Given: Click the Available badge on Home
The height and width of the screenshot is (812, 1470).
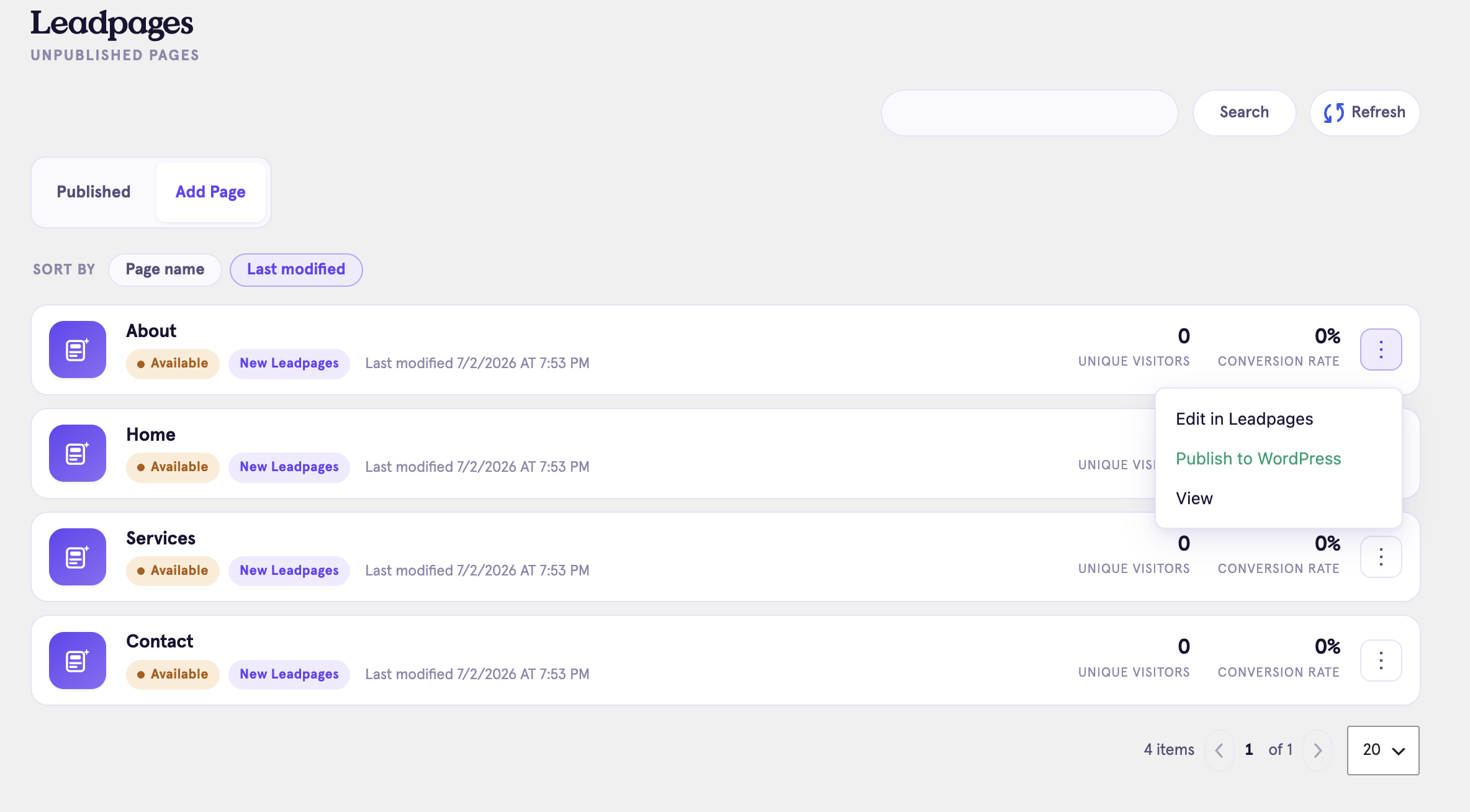Looking at the screenshot, I should [173, 467].
